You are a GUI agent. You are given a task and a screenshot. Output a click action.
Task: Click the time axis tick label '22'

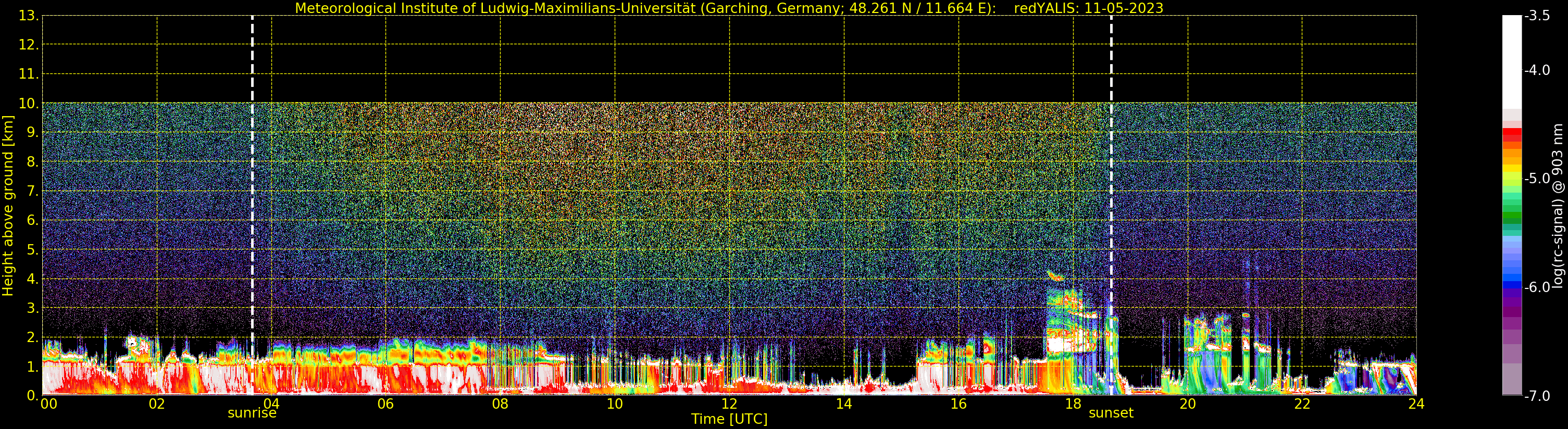click(x=1302, y=403)
